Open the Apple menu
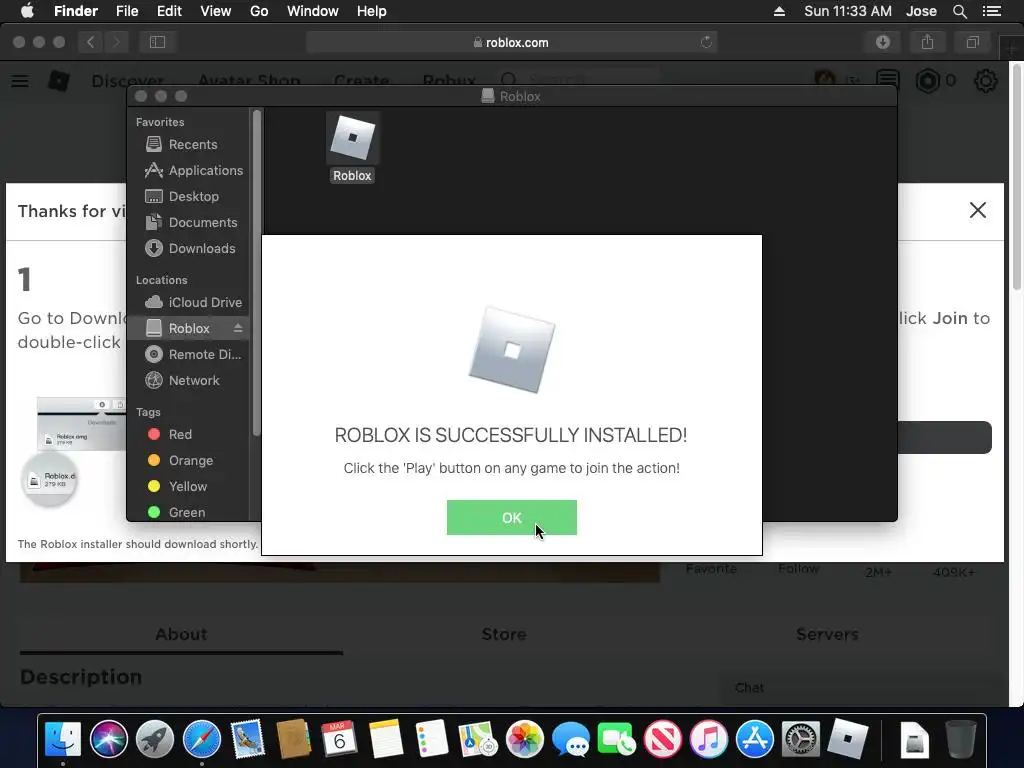 [x=27, y=11]
